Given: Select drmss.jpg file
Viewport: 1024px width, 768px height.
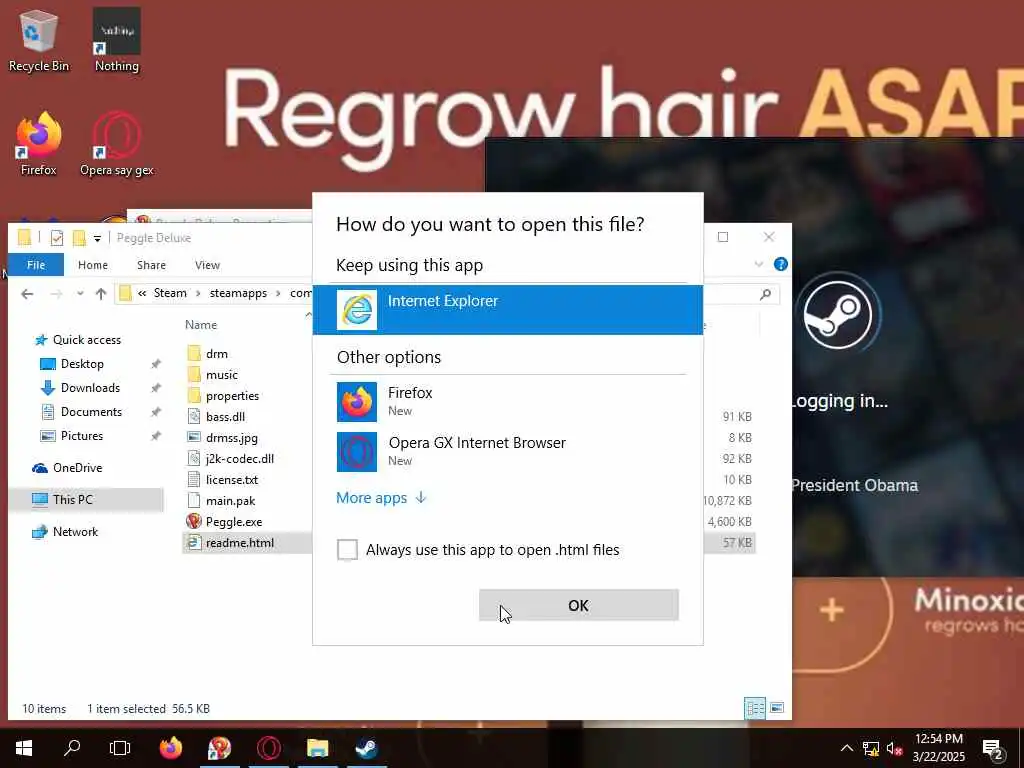Looking at the screenshot, I should [x=231, y=438].
